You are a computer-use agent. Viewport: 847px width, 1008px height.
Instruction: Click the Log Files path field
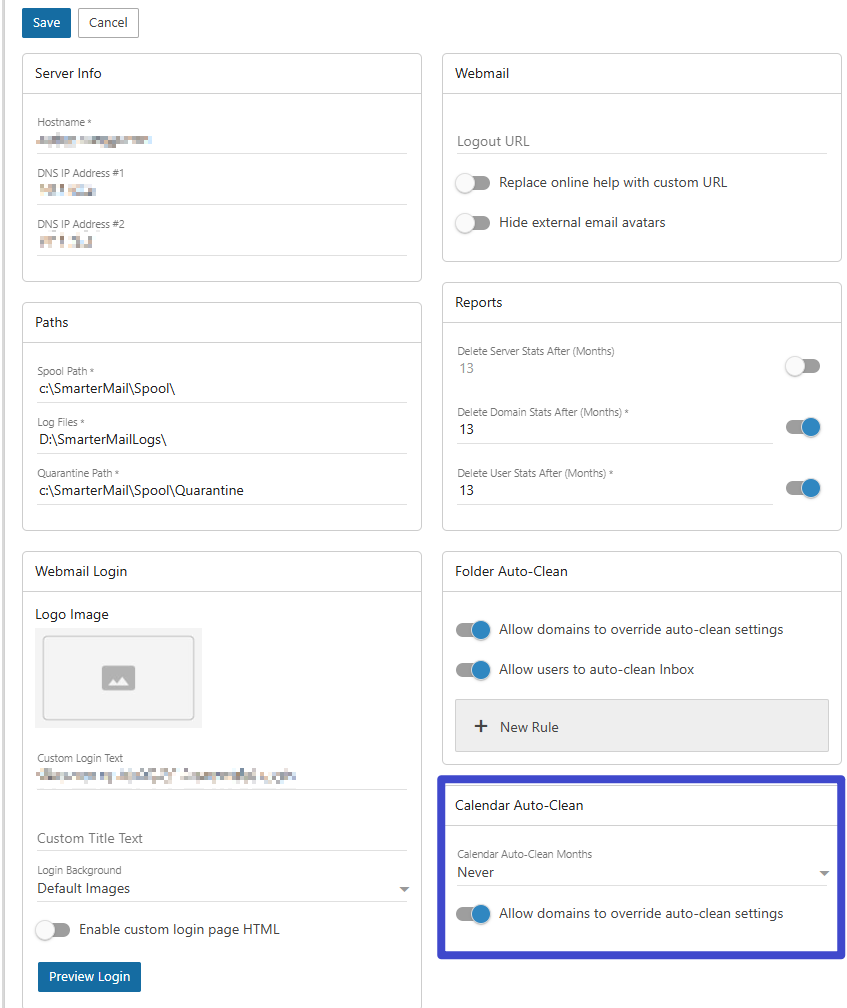[x=222, y=440]
